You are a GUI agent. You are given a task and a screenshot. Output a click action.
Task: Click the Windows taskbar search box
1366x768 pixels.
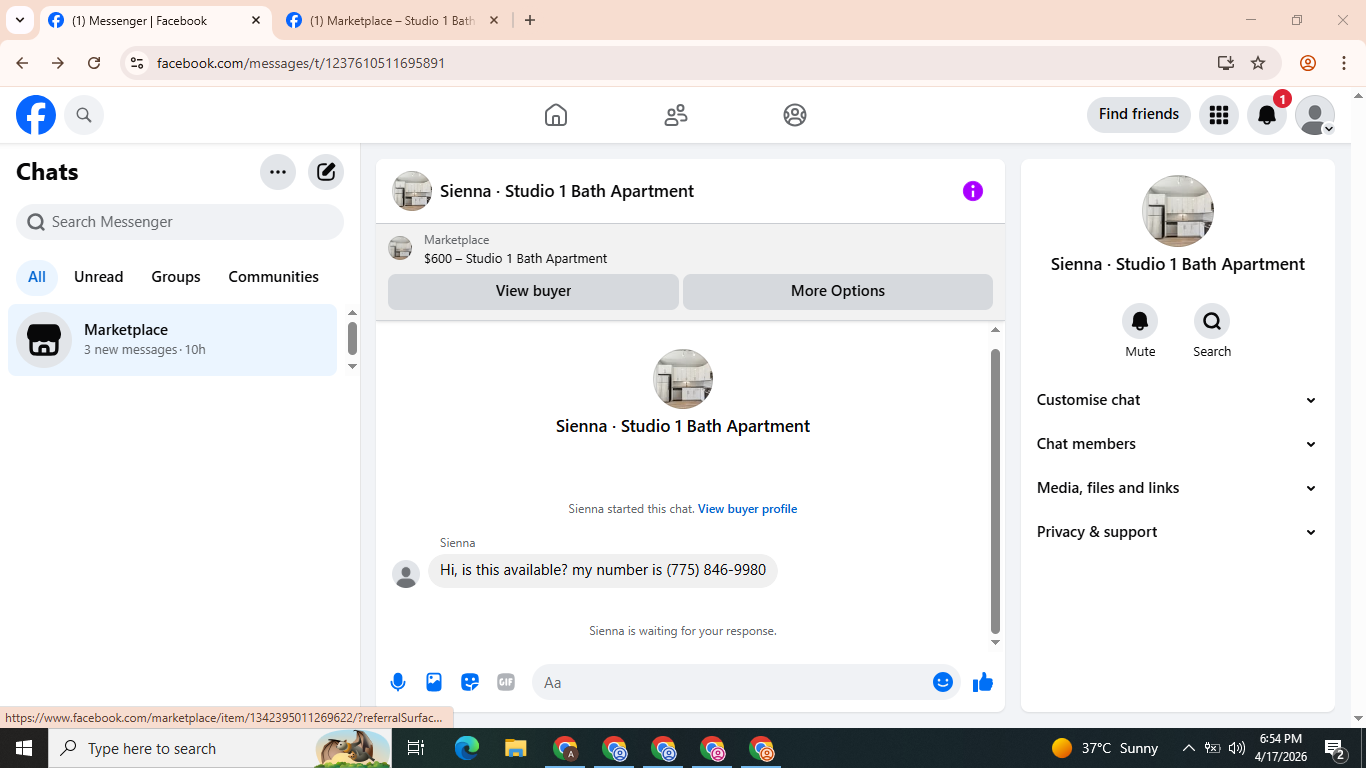point(221,748)
